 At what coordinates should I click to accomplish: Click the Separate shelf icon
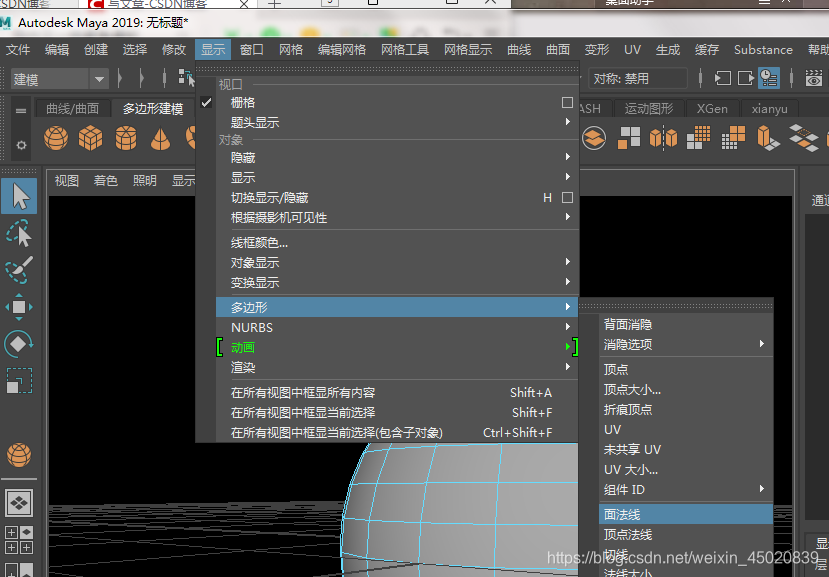click(629, 138)
